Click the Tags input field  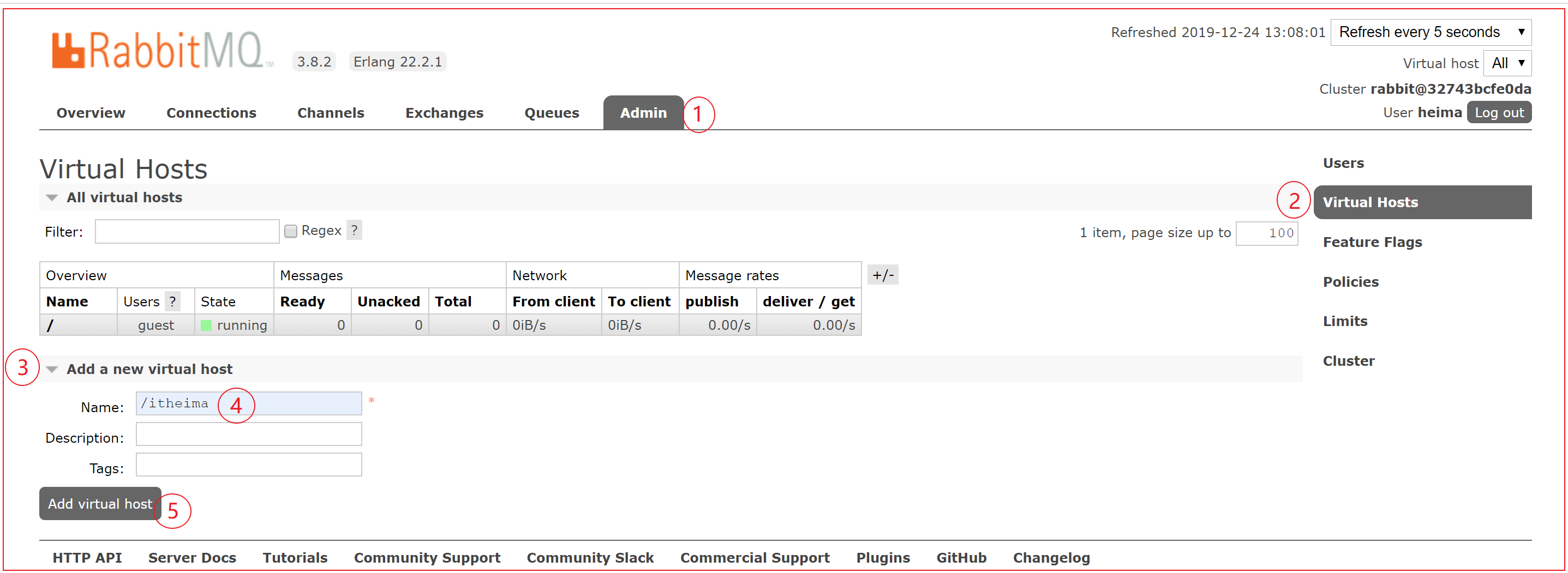(x=248, y=465)
